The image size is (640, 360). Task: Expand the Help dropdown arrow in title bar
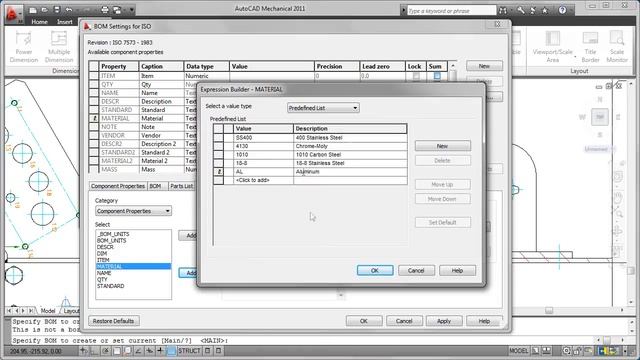point(571,10)
